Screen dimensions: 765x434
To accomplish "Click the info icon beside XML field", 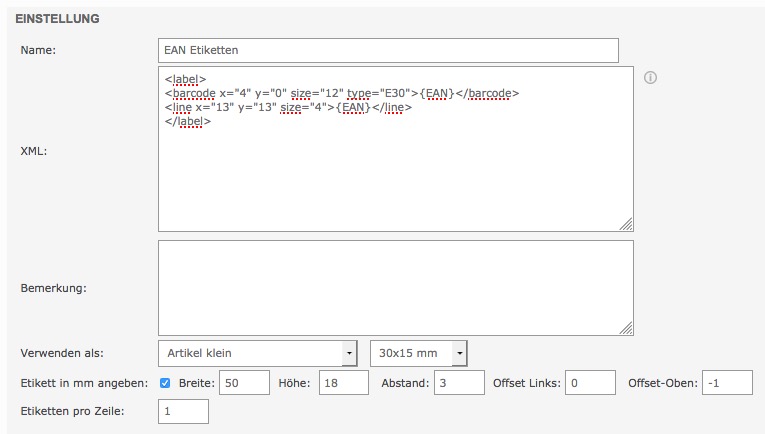I will click(650, 78).
